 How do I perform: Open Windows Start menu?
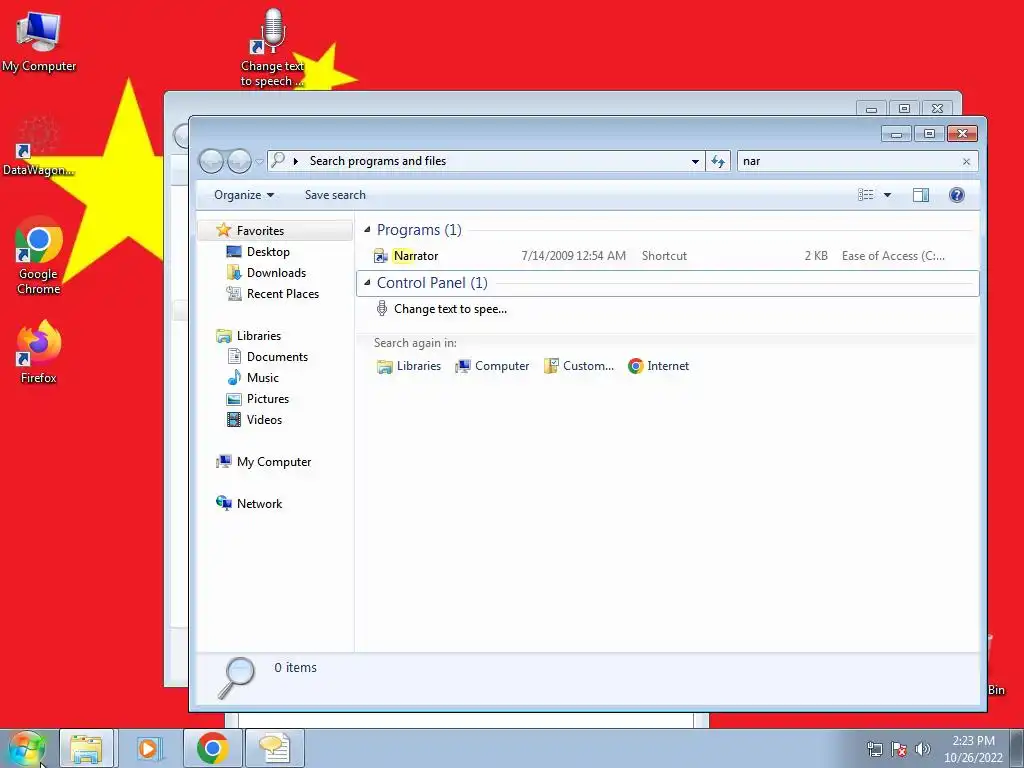pos(27,748)
